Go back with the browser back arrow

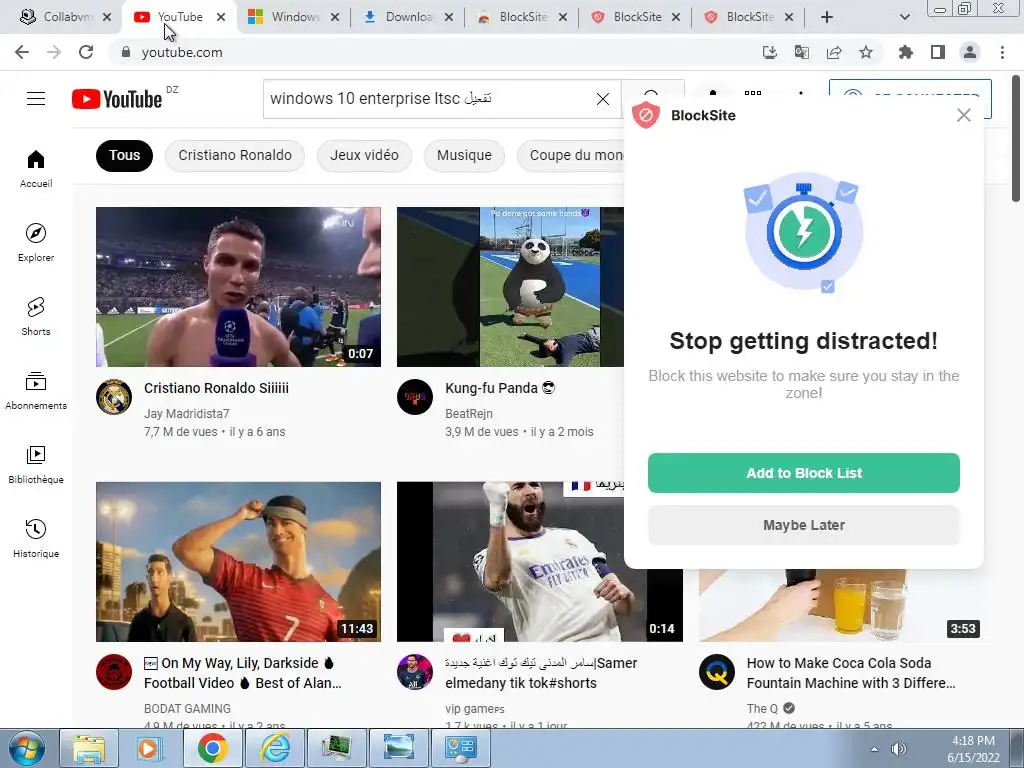point(22,52)
